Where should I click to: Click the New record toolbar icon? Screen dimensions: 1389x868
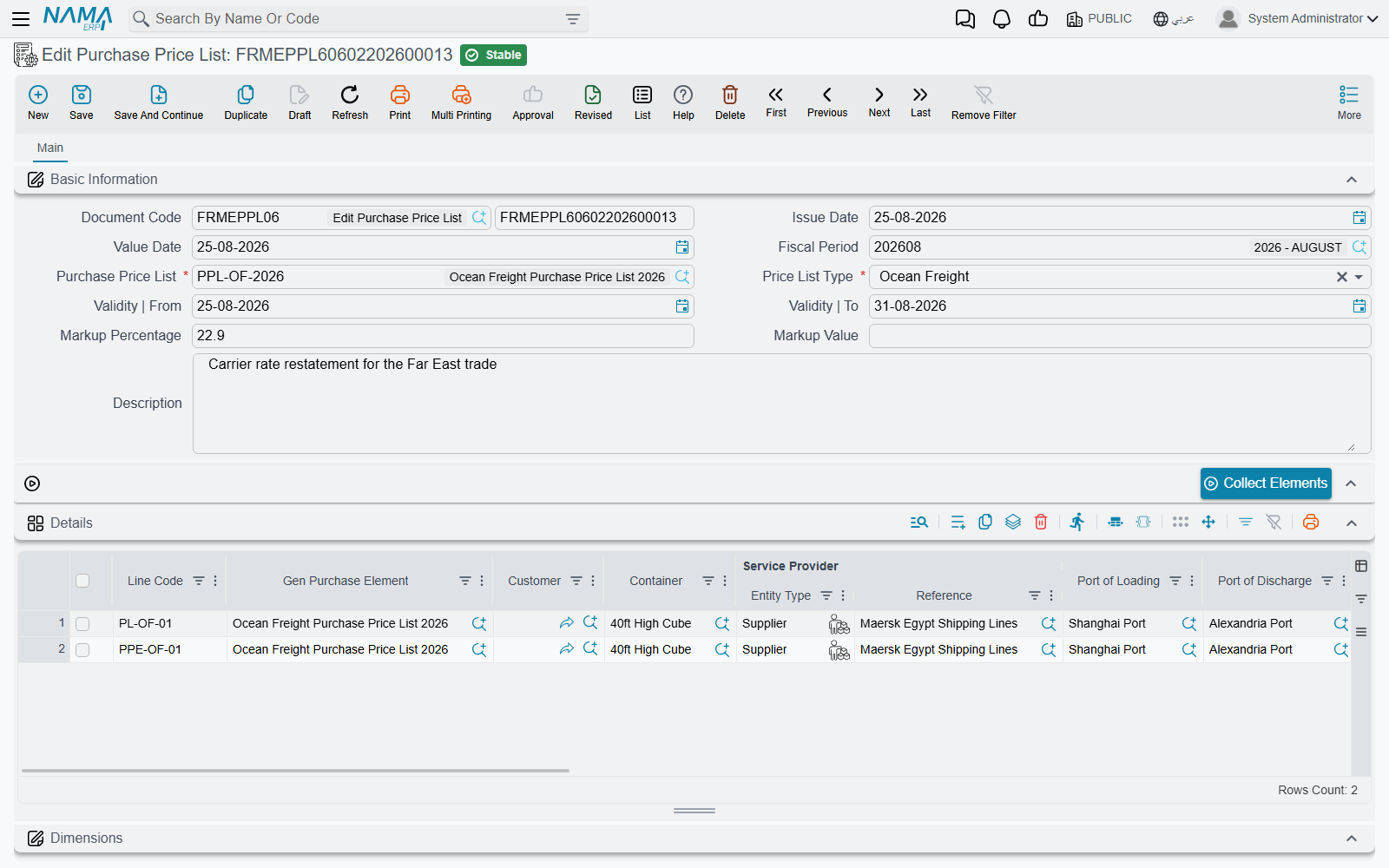[x=38, y=102]
